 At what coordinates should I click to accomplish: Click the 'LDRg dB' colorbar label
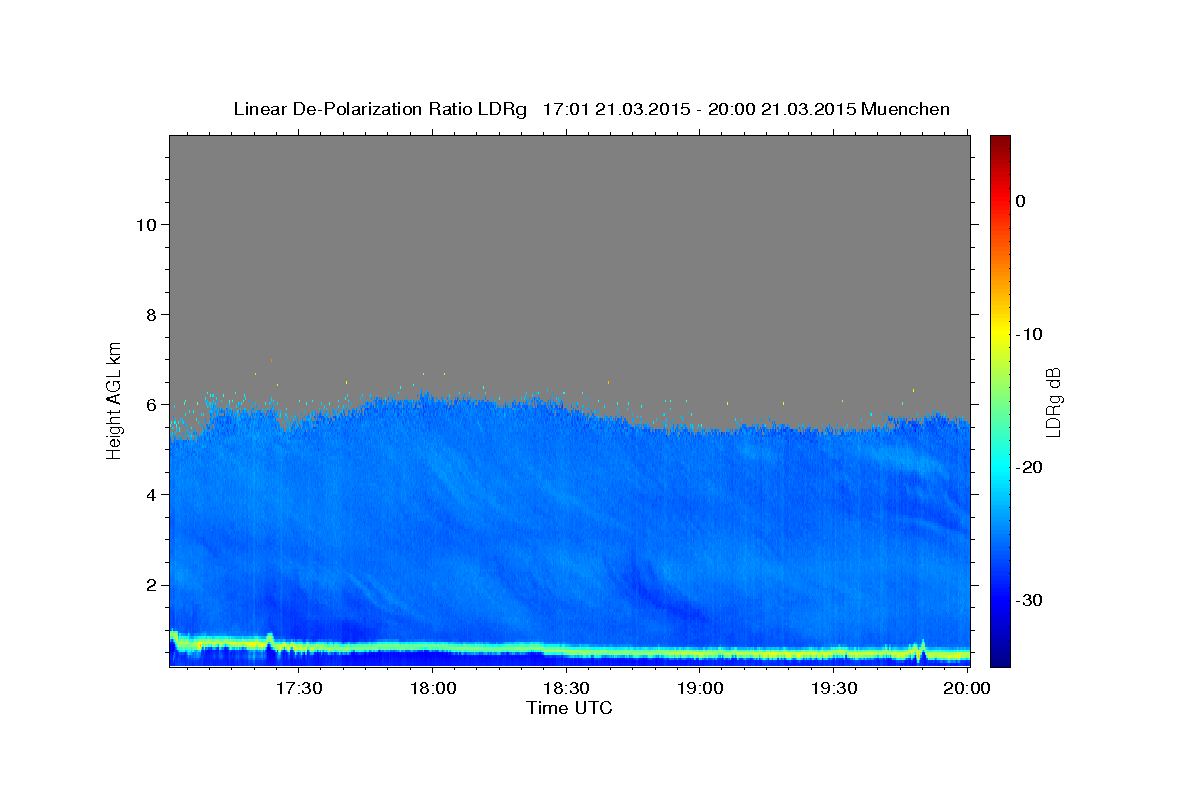point(1053,401)
